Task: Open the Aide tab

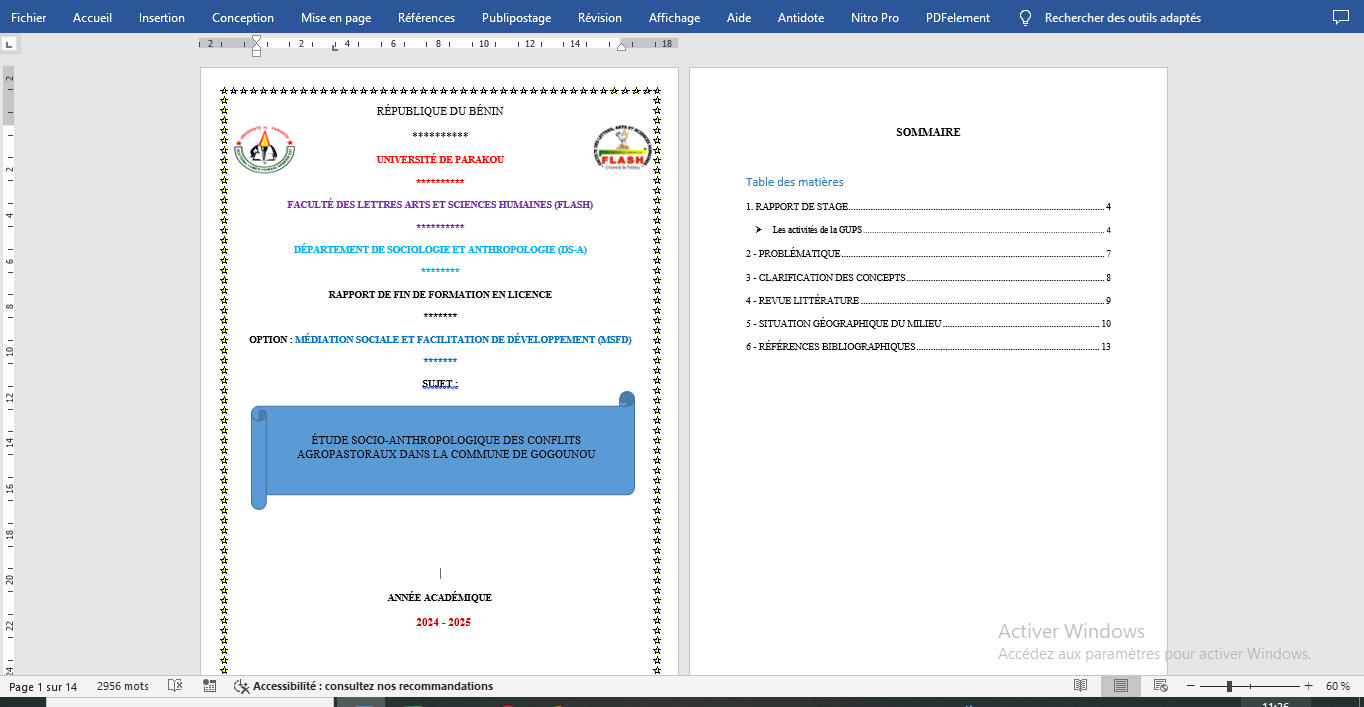Action: coord(739,18)
